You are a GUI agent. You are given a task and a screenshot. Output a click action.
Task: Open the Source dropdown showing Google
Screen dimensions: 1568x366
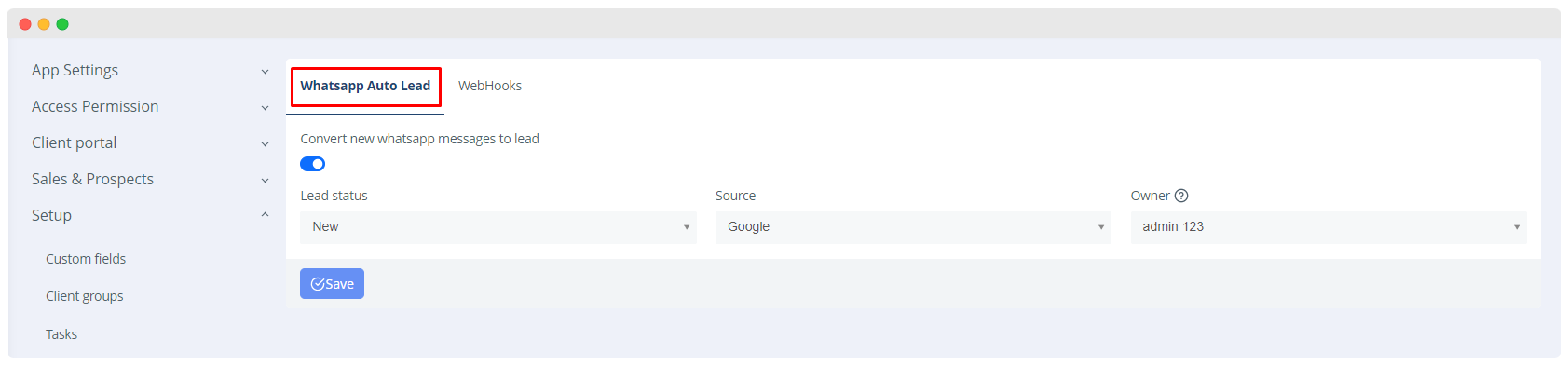913,227
